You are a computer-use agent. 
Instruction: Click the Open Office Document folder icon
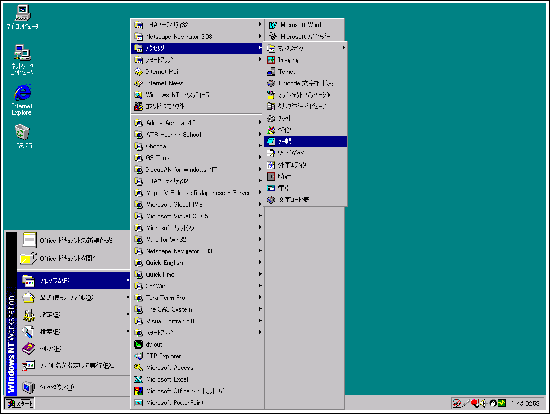(28, 258)
